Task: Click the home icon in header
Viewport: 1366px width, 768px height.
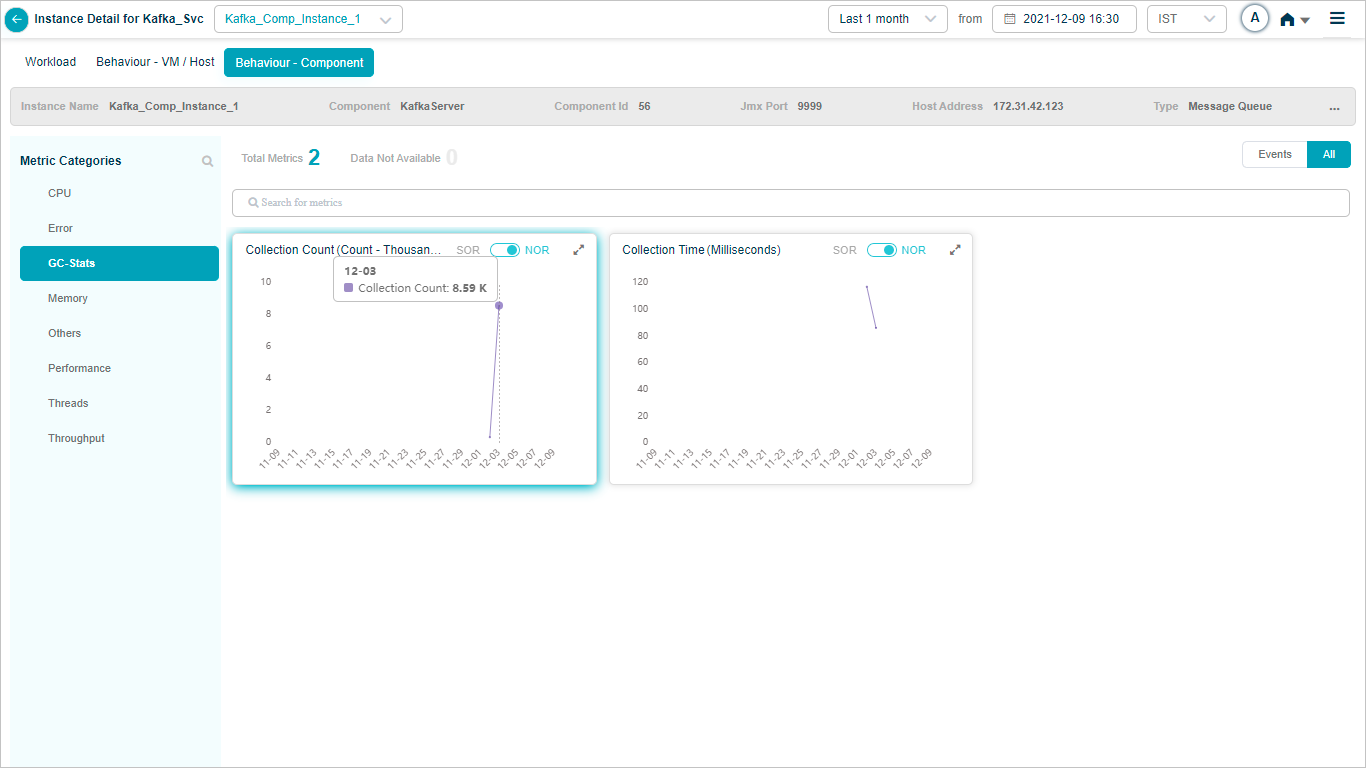Action: [x=1288, y=19]
